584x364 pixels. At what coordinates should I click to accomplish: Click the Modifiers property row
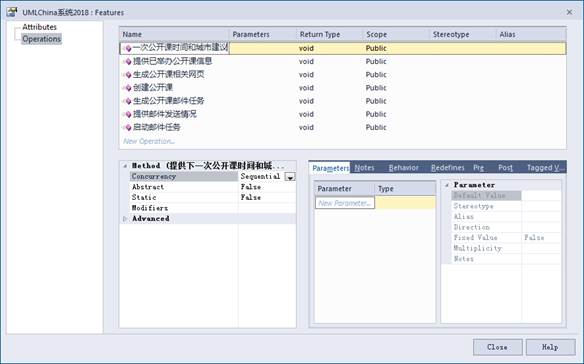[213, 208]
